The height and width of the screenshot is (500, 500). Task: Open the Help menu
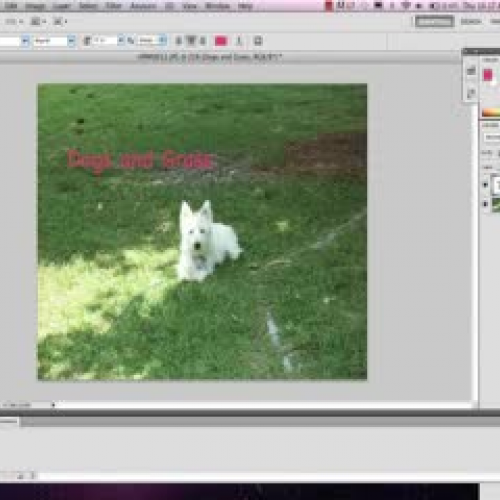(x=245, y=6)
